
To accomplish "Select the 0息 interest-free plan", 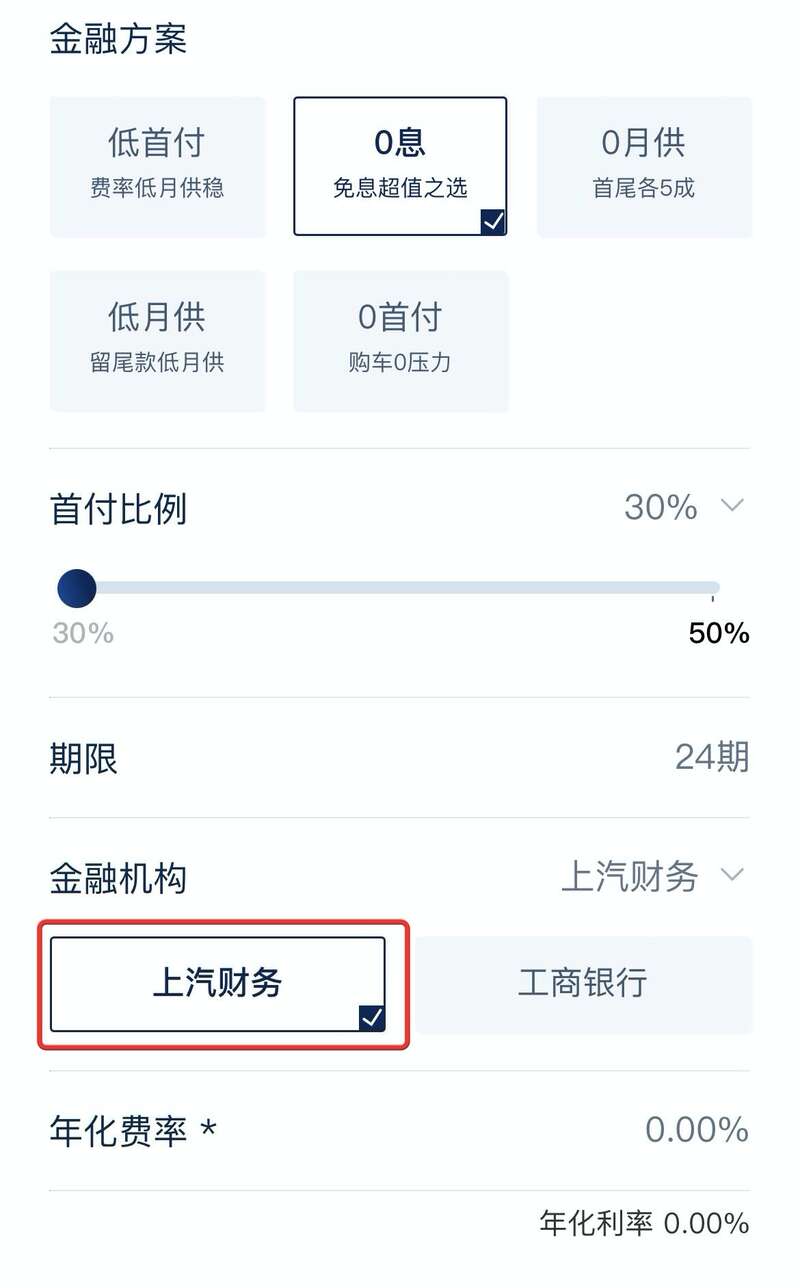I will 400,166.
